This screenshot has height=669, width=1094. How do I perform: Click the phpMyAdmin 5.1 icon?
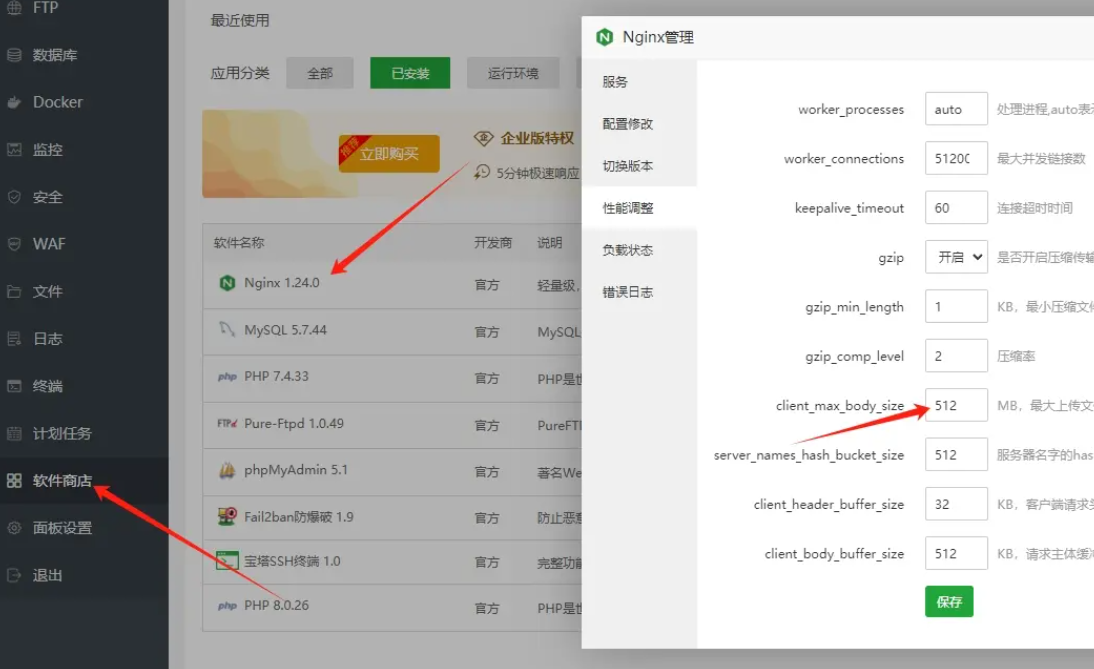[227, 470]
